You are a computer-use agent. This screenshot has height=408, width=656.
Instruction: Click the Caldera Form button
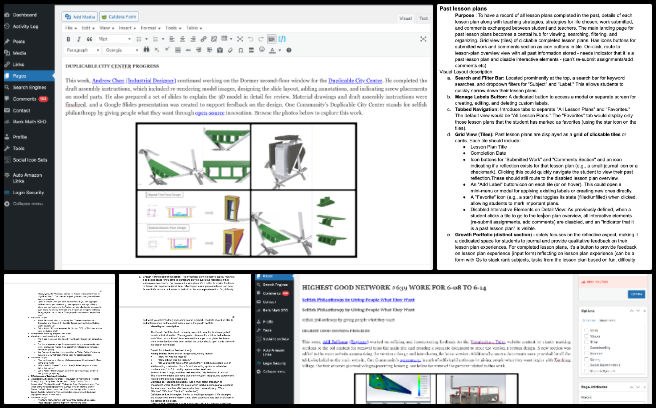pyautogui.click(x=119, y=17)
